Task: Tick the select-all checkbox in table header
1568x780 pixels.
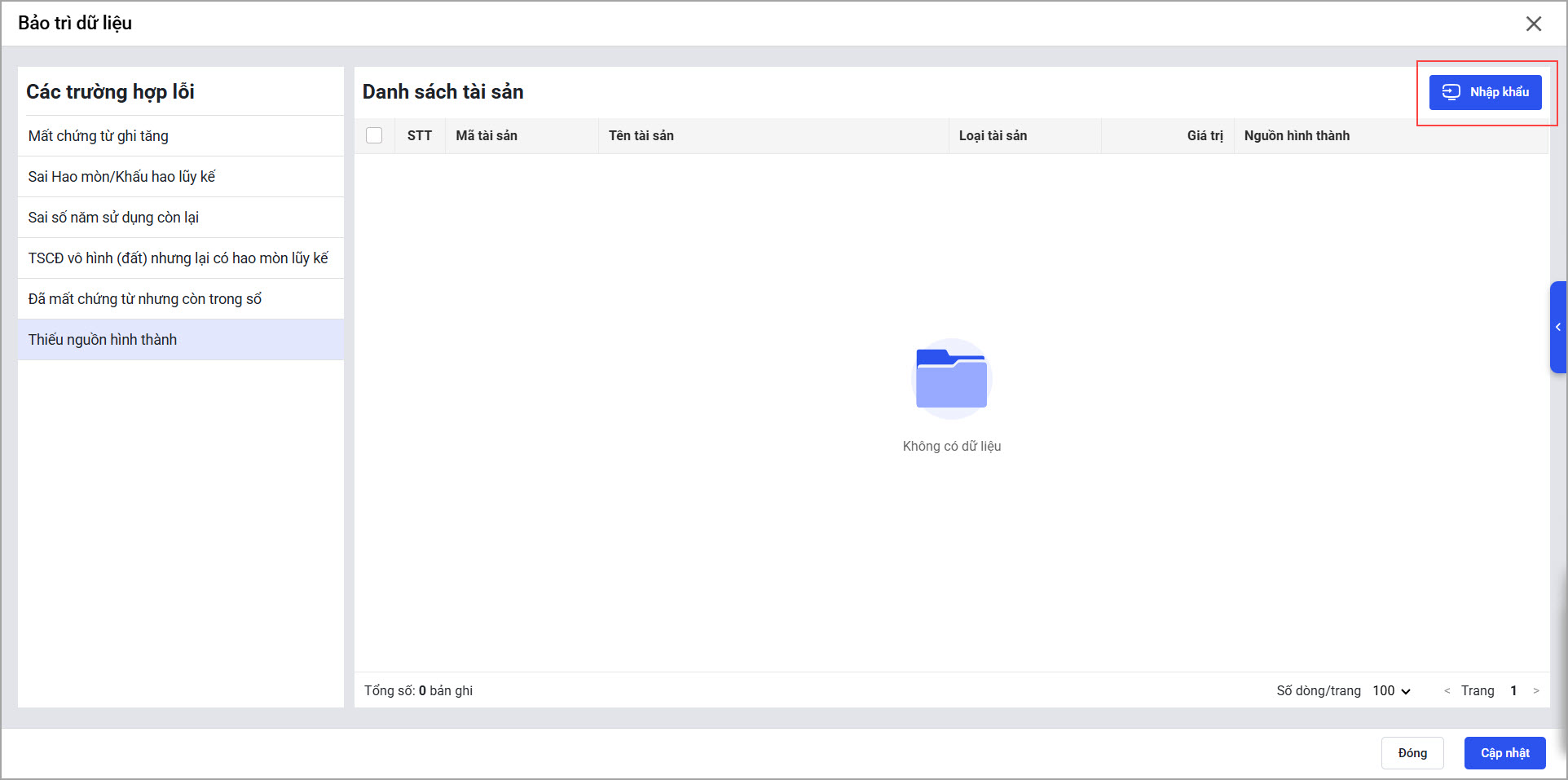Action: click(x=374, y=135)
